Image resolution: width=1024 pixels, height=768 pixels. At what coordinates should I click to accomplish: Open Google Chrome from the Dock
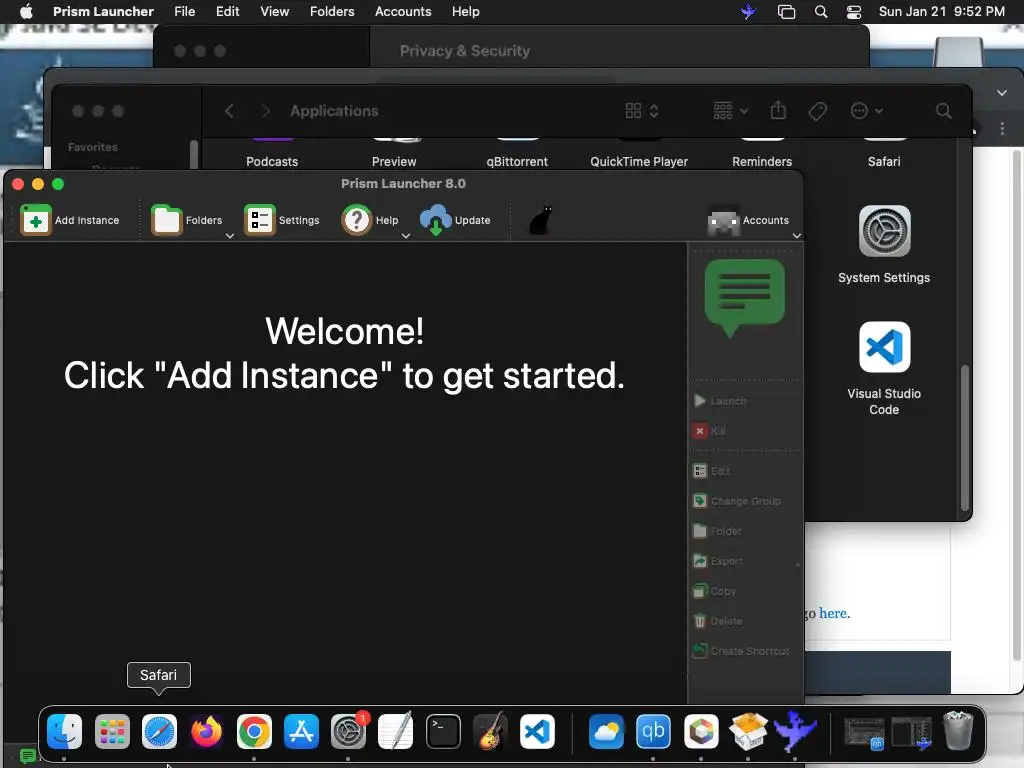254,731
